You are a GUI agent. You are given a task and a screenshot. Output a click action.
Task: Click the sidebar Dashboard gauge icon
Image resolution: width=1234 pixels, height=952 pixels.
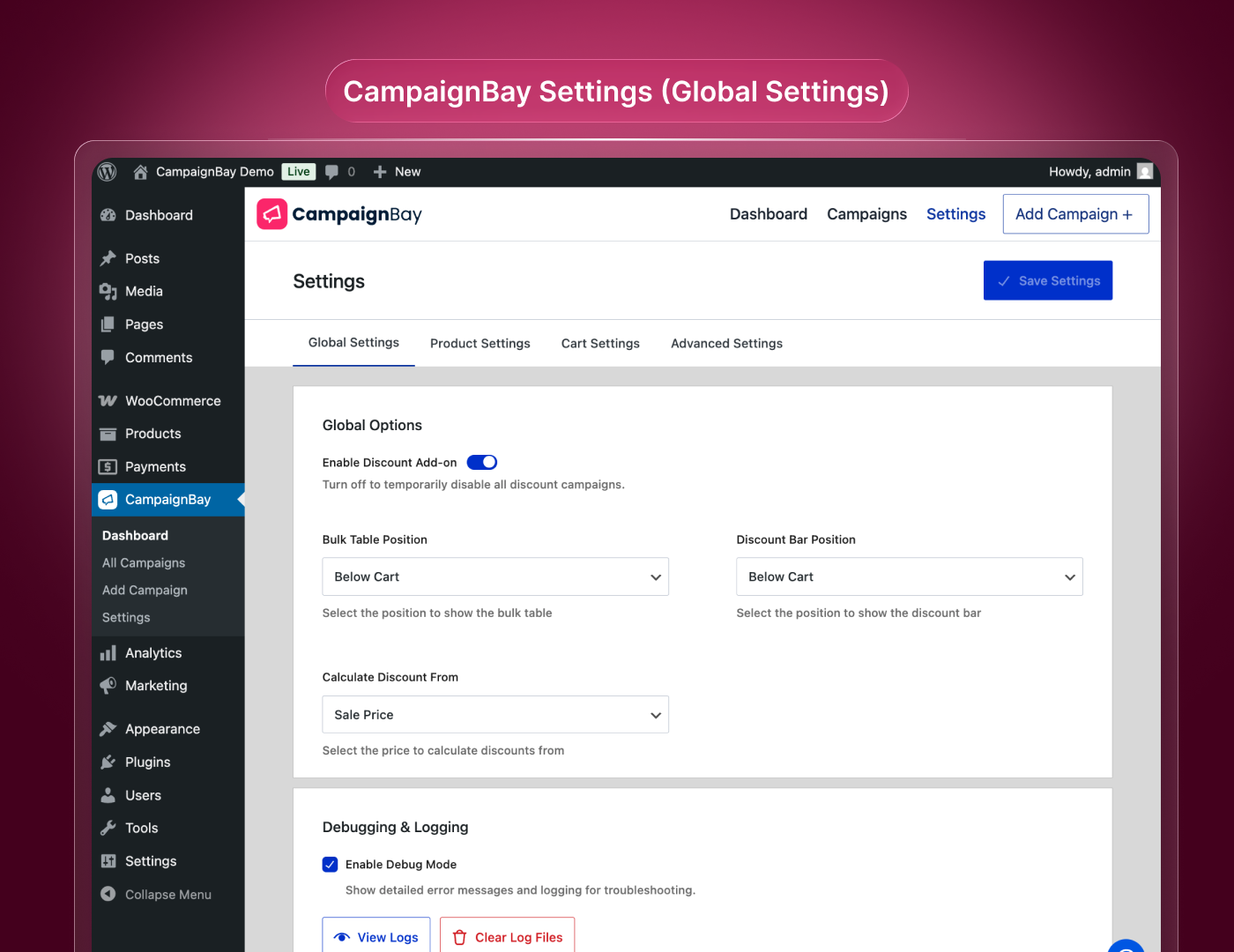pyautogui.click(x=108, y=215)
